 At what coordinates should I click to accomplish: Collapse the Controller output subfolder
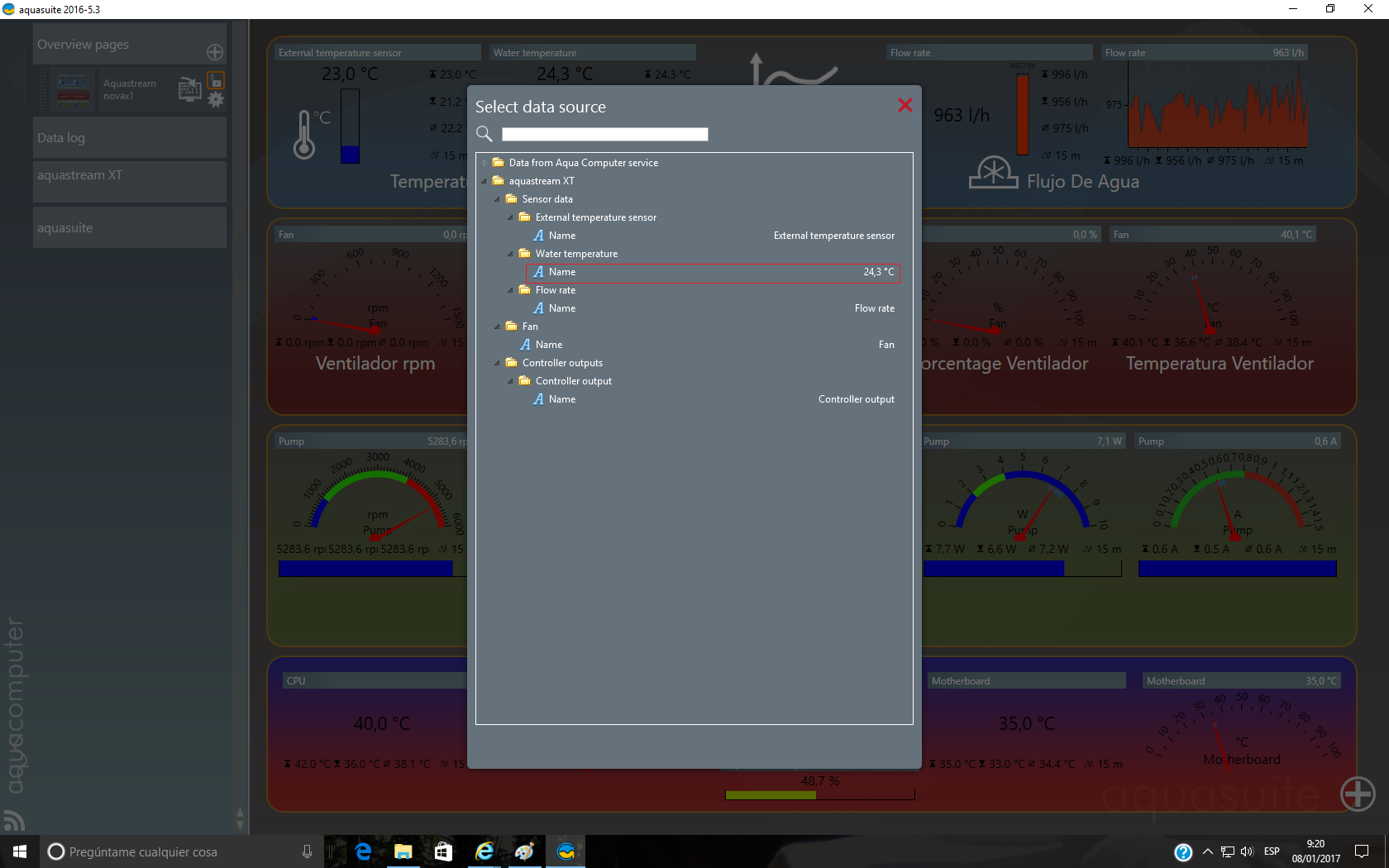tap(511, 381)
